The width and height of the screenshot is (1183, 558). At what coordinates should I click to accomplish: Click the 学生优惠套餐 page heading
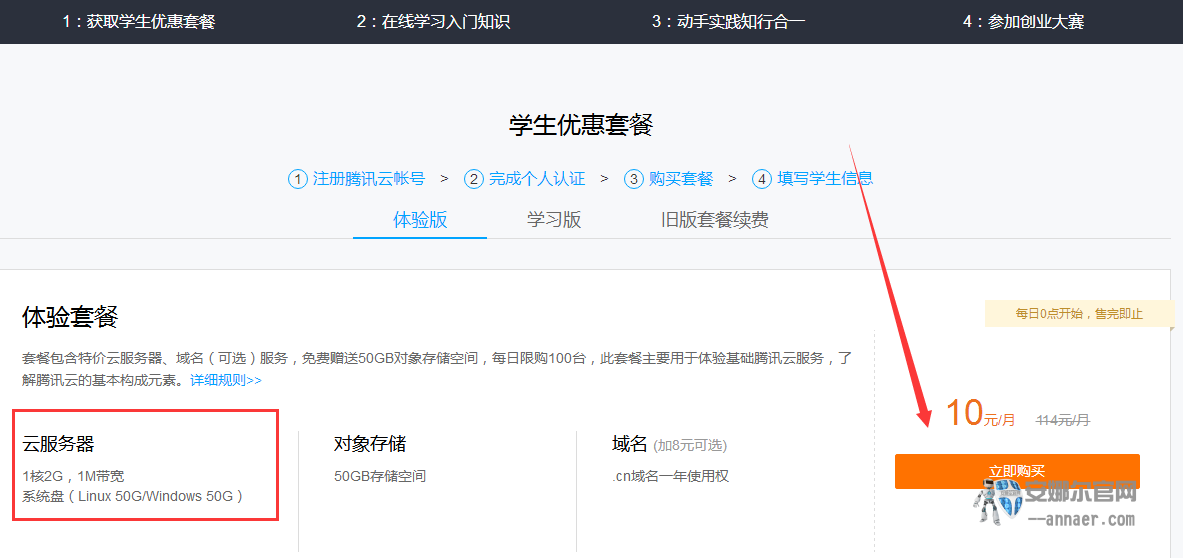point(581,125)
